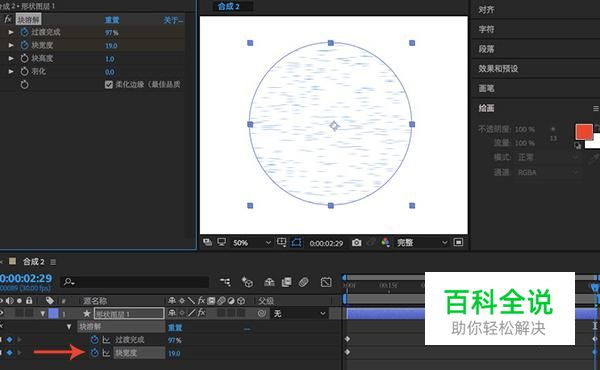
Task: Click the composition mini-flowchart icon
Action: (x=225, y=282)
